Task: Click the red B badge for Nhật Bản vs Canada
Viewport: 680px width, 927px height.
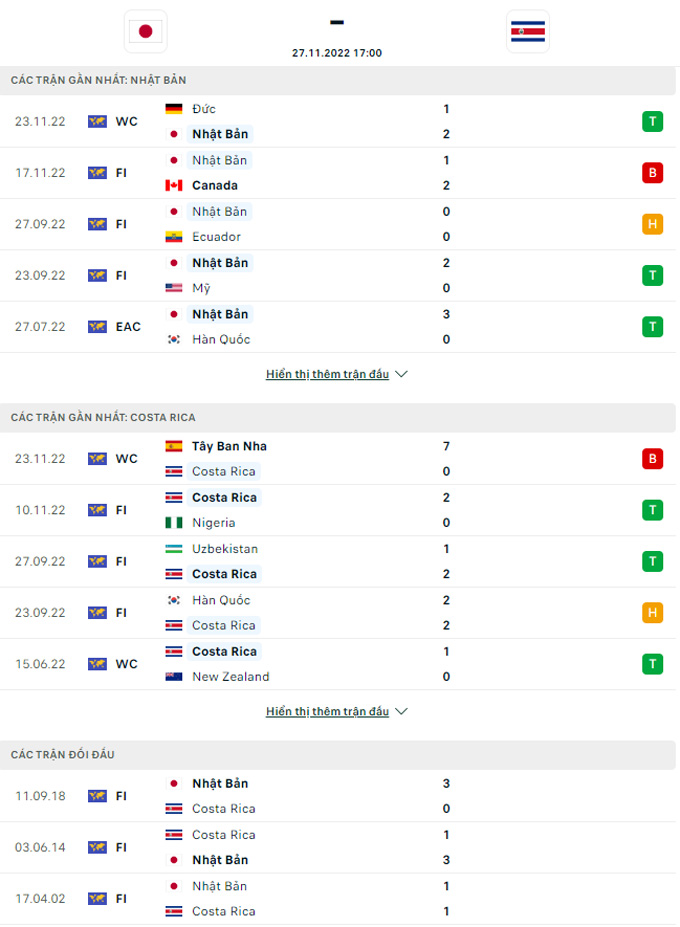Action: coord(652,173)
